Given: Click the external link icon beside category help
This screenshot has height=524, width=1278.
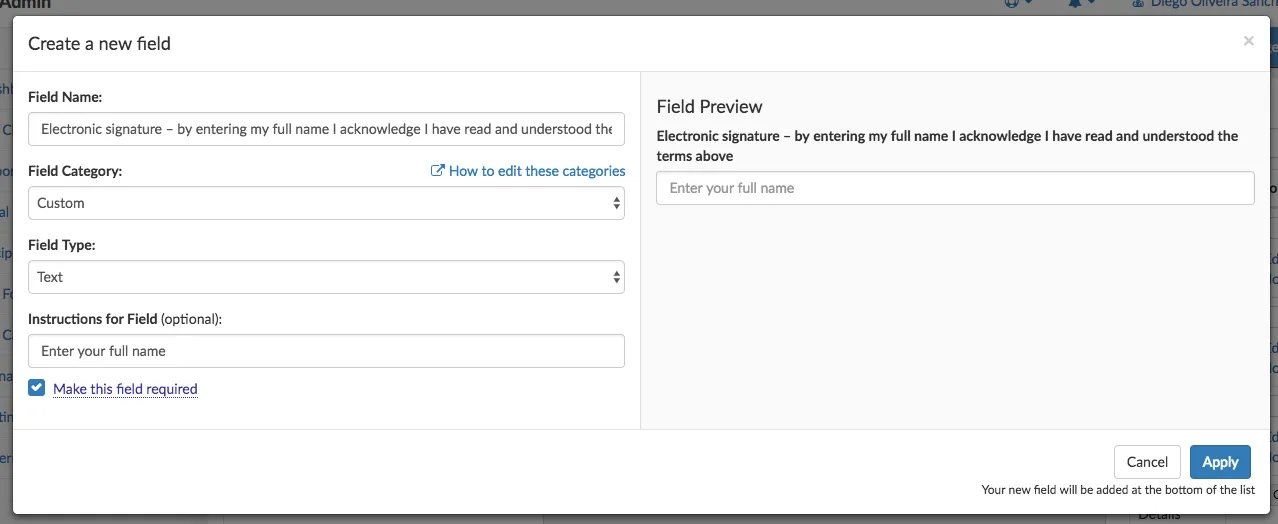Looking at the screenshot, I should pos(437,171).
